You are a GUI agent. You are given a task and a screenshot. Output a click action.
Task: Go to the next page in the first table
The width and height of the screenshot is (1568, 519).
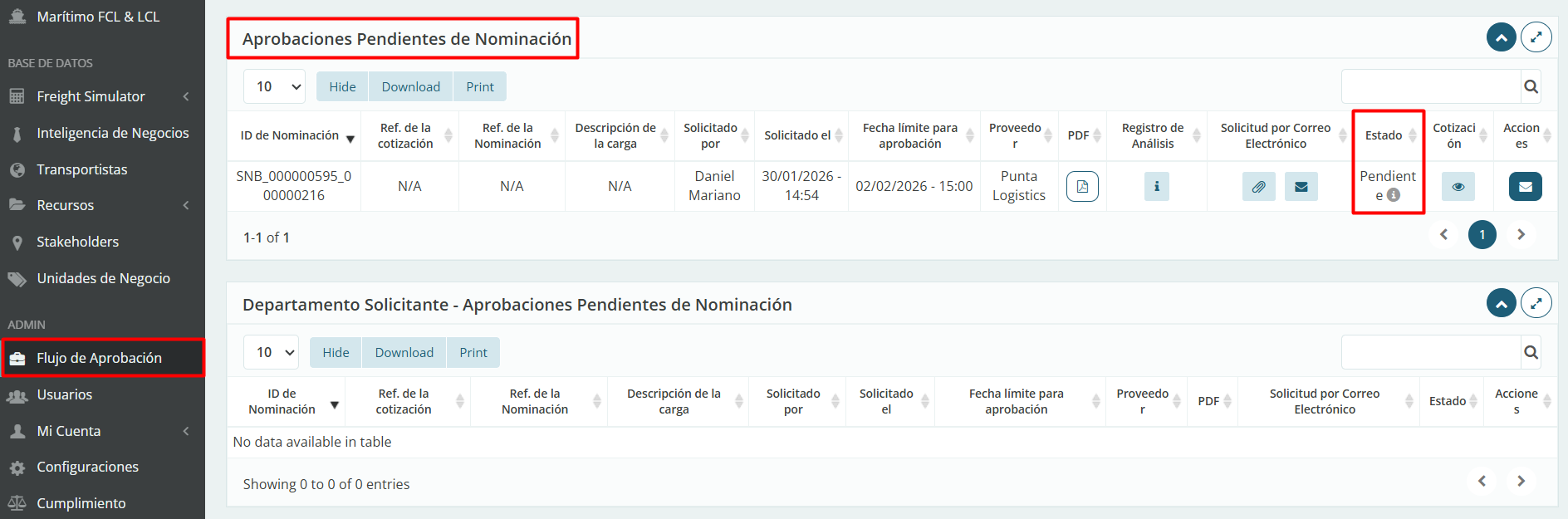pyautogui.click(x=1521, y=235)
